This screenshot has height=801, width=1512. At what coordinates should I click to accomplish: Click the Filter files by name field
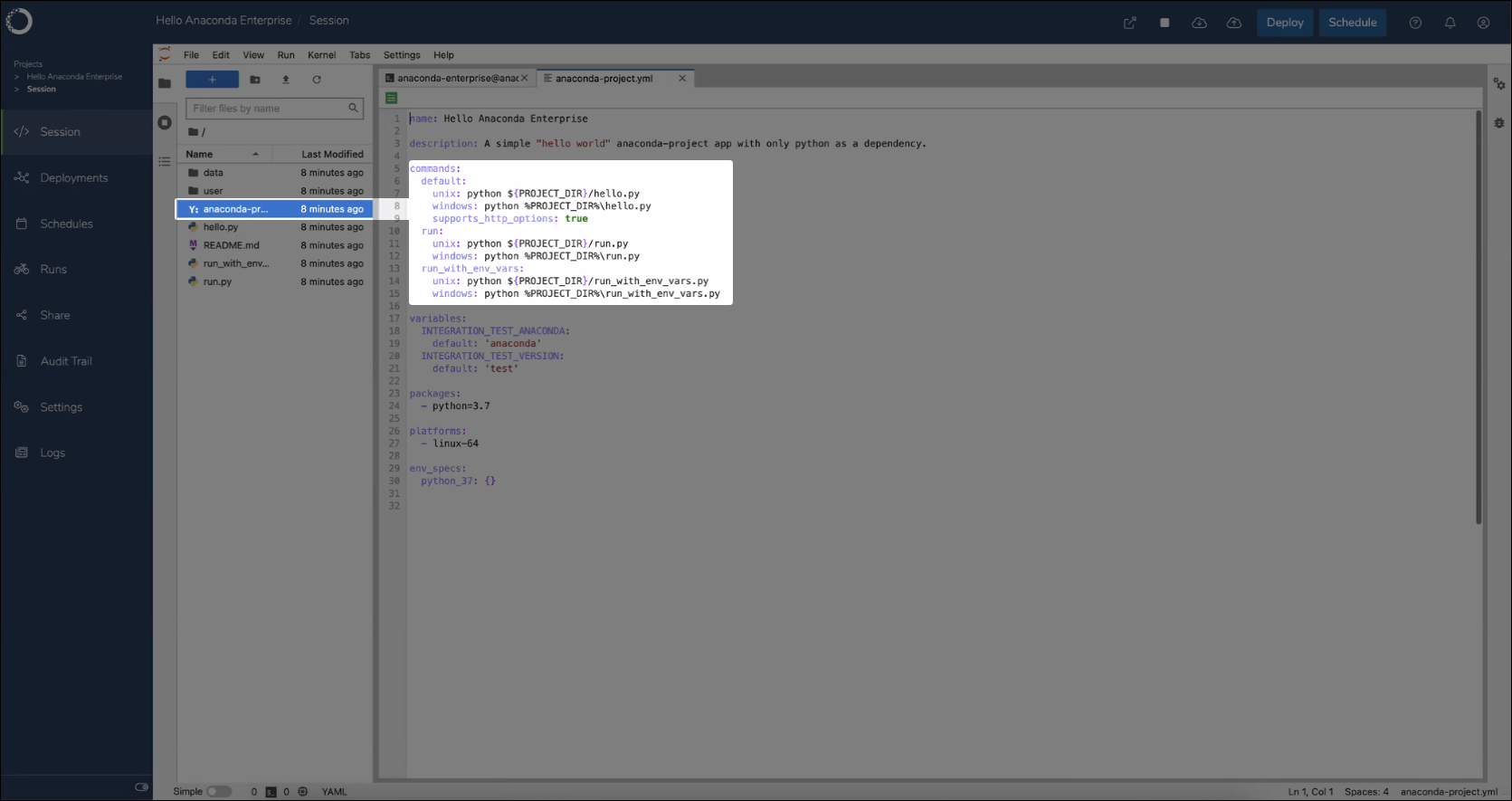(x=274, y=109)
